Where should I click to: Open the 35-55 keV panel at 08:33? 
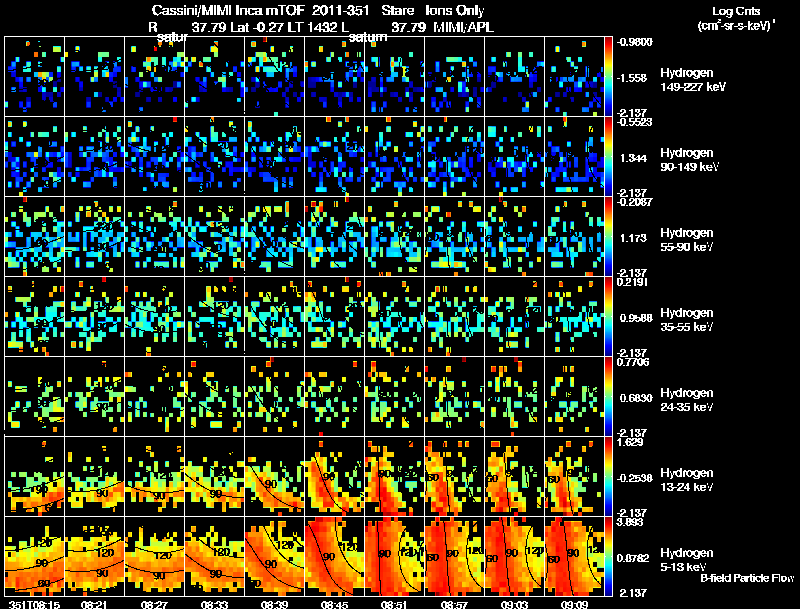[x=214, y=317]
